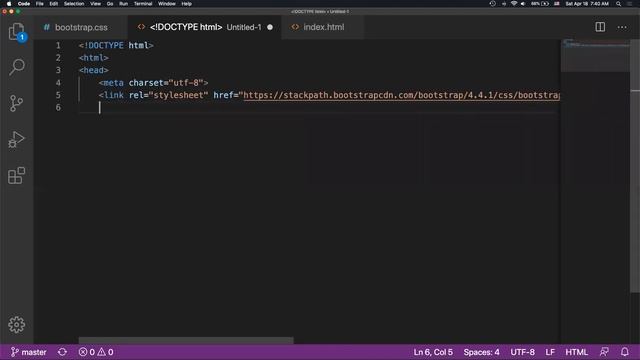Screen dimensions: 640x360
Task: Click the Wi-Fi status icon
Action: [514, 4]
